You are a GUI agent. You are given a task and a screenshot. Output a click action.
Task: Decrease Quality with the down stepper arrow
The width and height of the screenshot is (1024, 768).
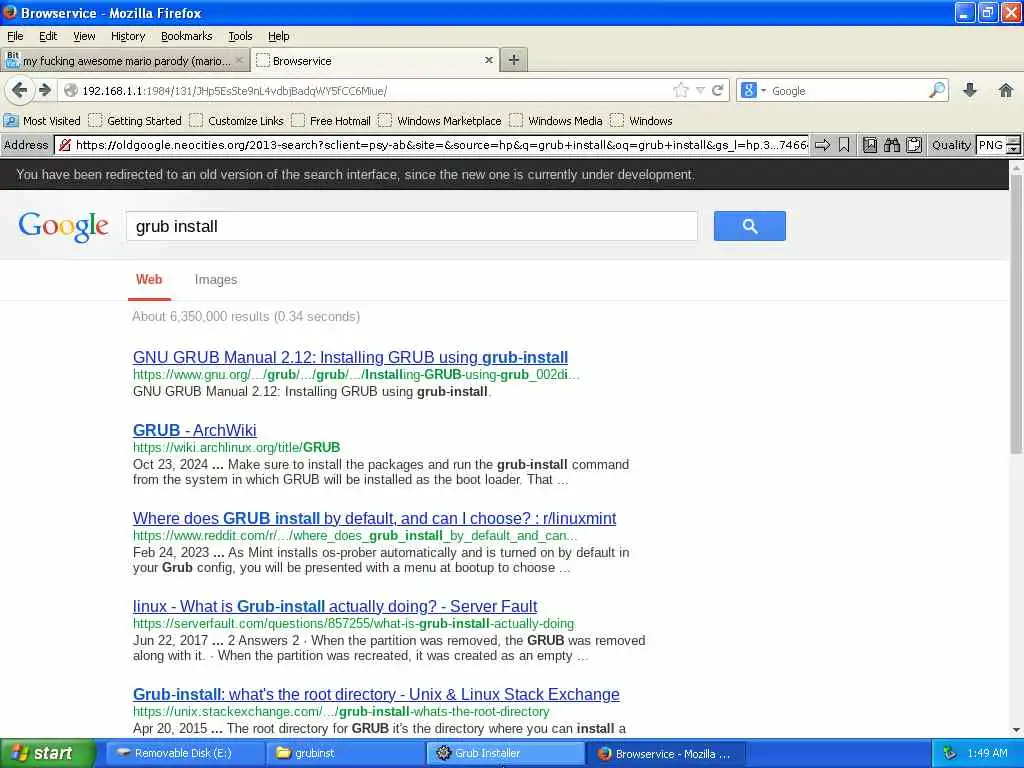pyautogui.click(x=1014, y=149)
